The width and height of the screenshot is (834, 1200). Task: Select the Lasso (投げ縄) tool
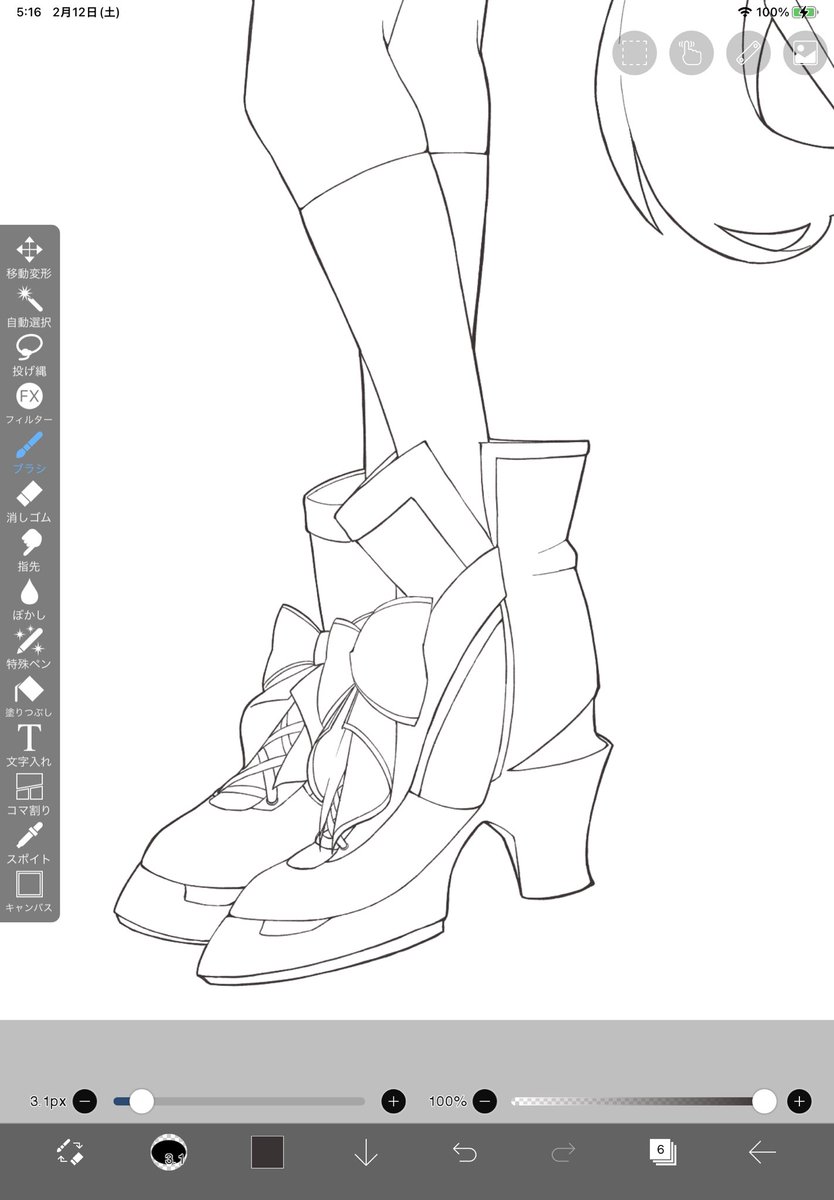click(29, 356)
